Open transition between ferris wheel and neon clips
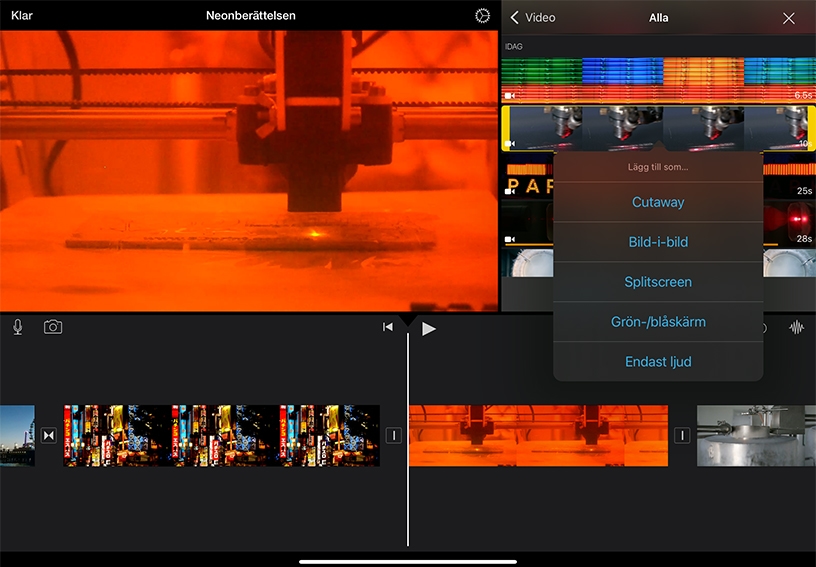Image resolution: width=816 pixels, height=567 pixels. pyautogui.click(x=49, y=435)
